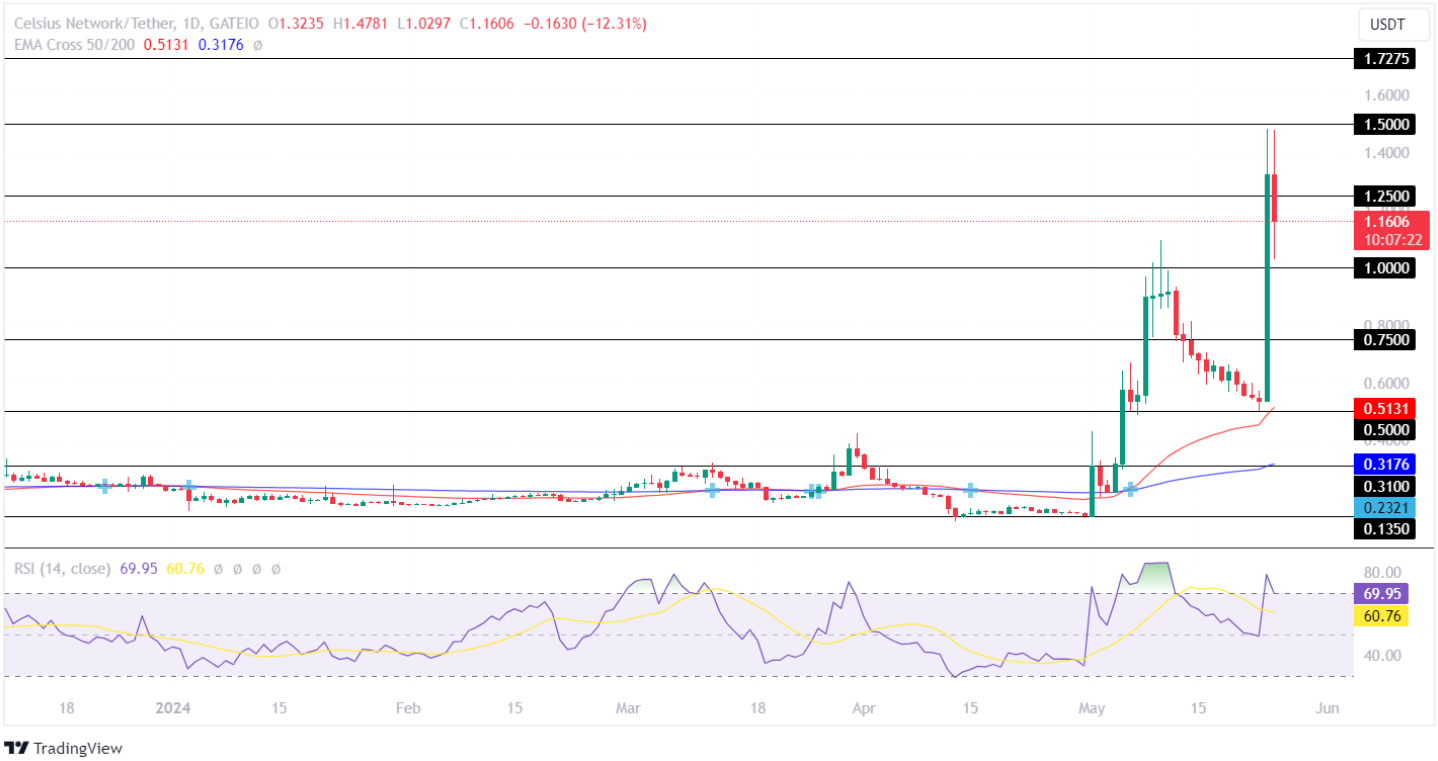The width and height of the screenshot is (1438, 761).
Task: Click the 40.00 RSI scale tick
Action: pos(1384,656)
